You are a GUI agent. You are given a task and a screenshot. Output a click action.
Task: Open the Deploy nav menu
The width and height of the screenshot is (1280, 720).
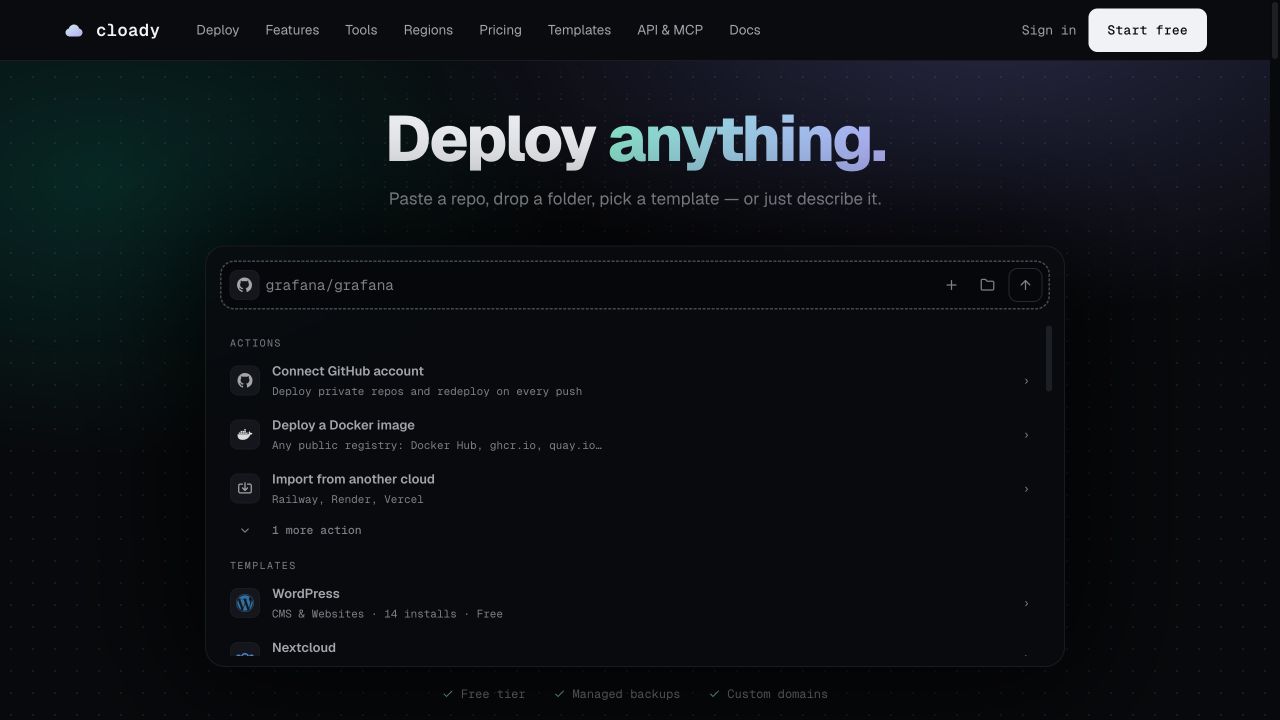[218, 30]
